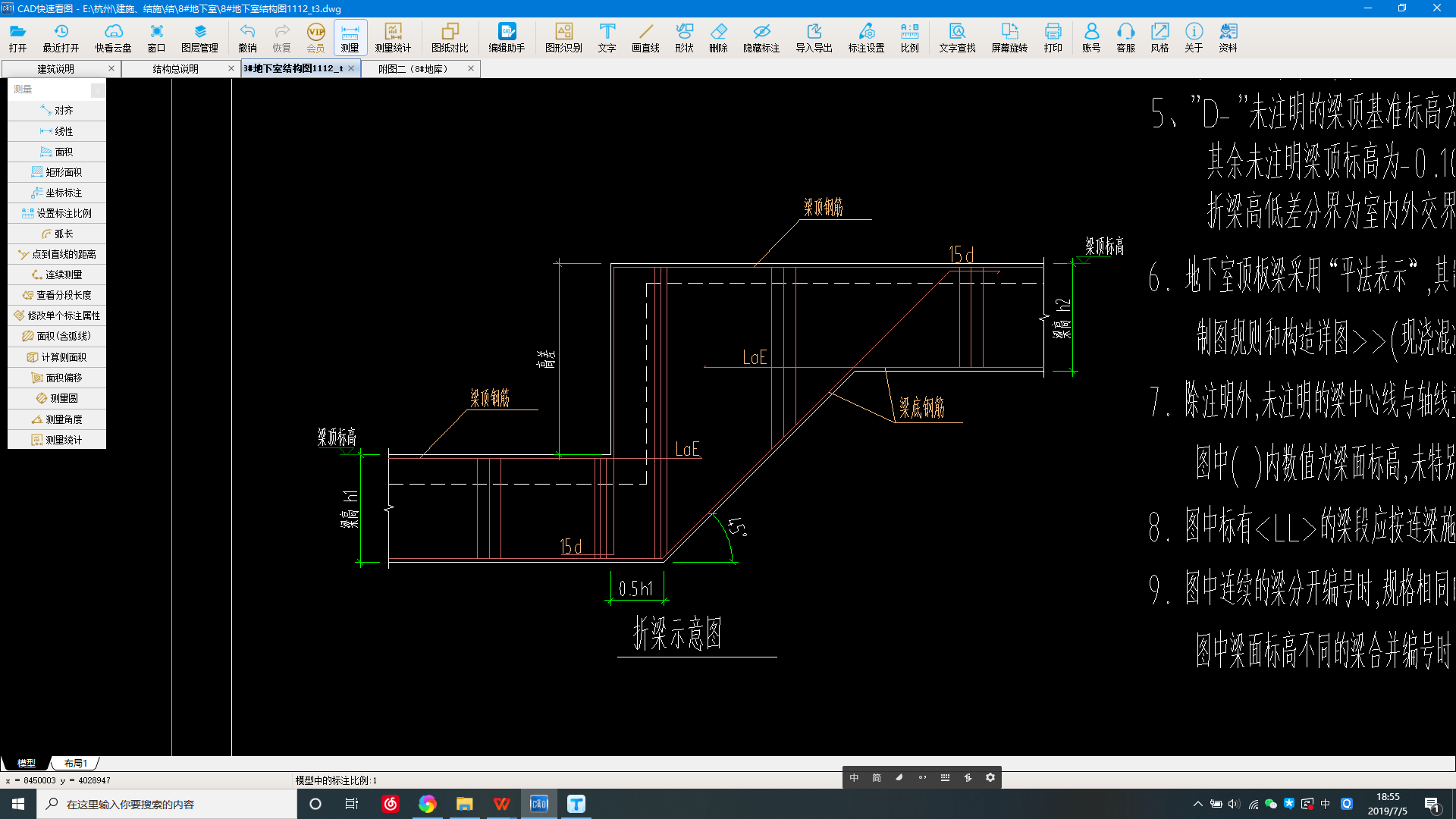The height and width of the screenshot is (819, 1456).
Task: Click the 撤销 undo icon
Action: pos(247,38)
